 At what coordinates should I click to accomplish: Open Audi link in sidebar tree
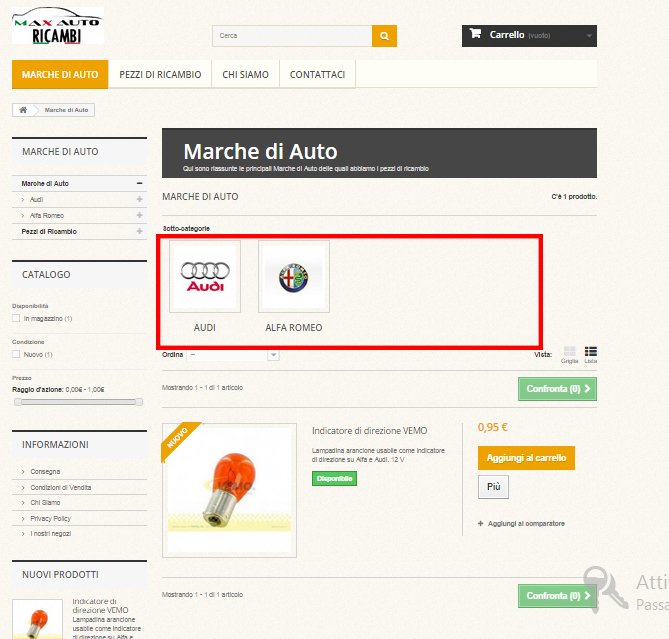[37, 200]
